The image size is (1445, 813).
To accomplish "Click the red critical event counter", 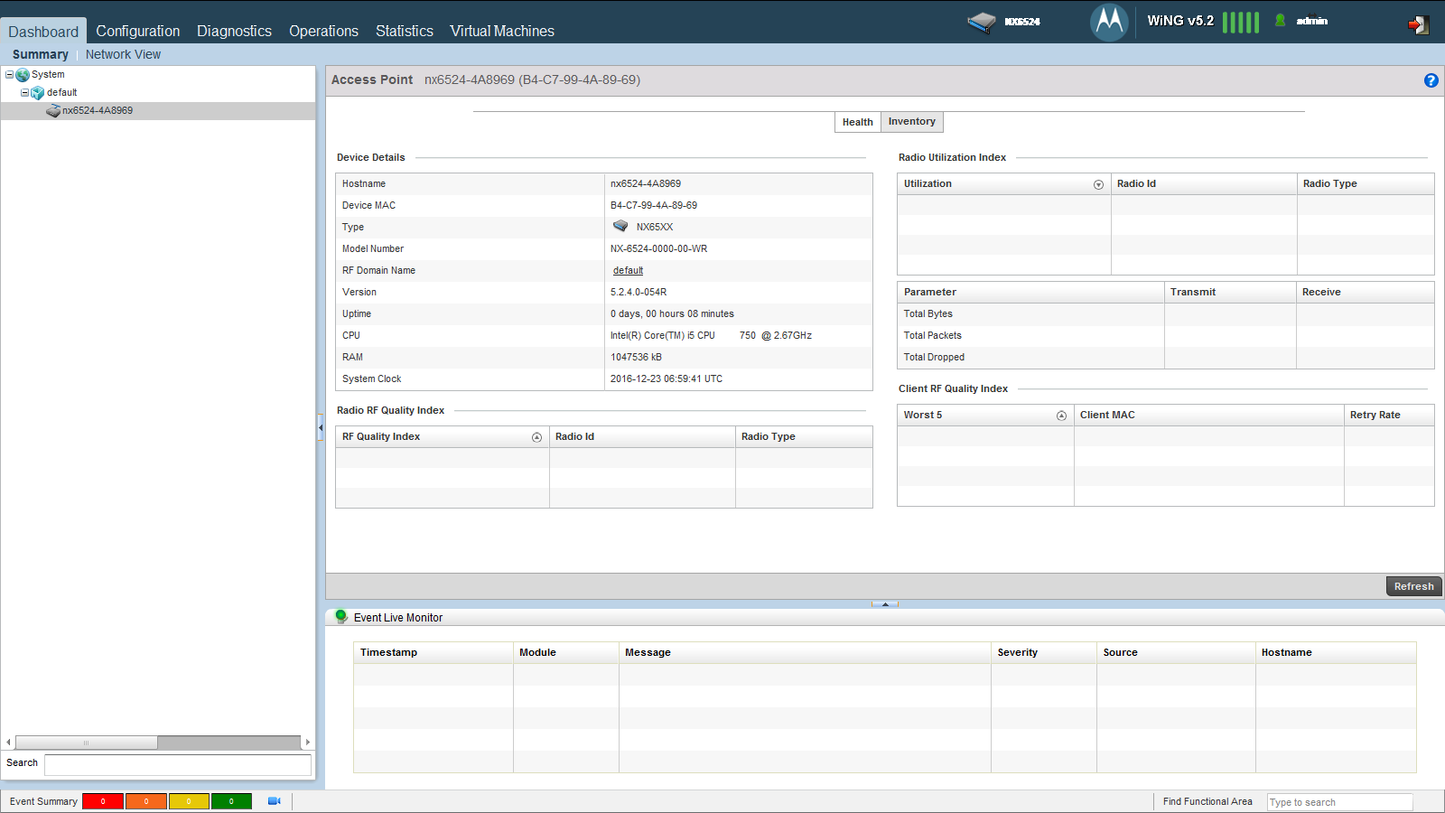I will coord(103,801).
